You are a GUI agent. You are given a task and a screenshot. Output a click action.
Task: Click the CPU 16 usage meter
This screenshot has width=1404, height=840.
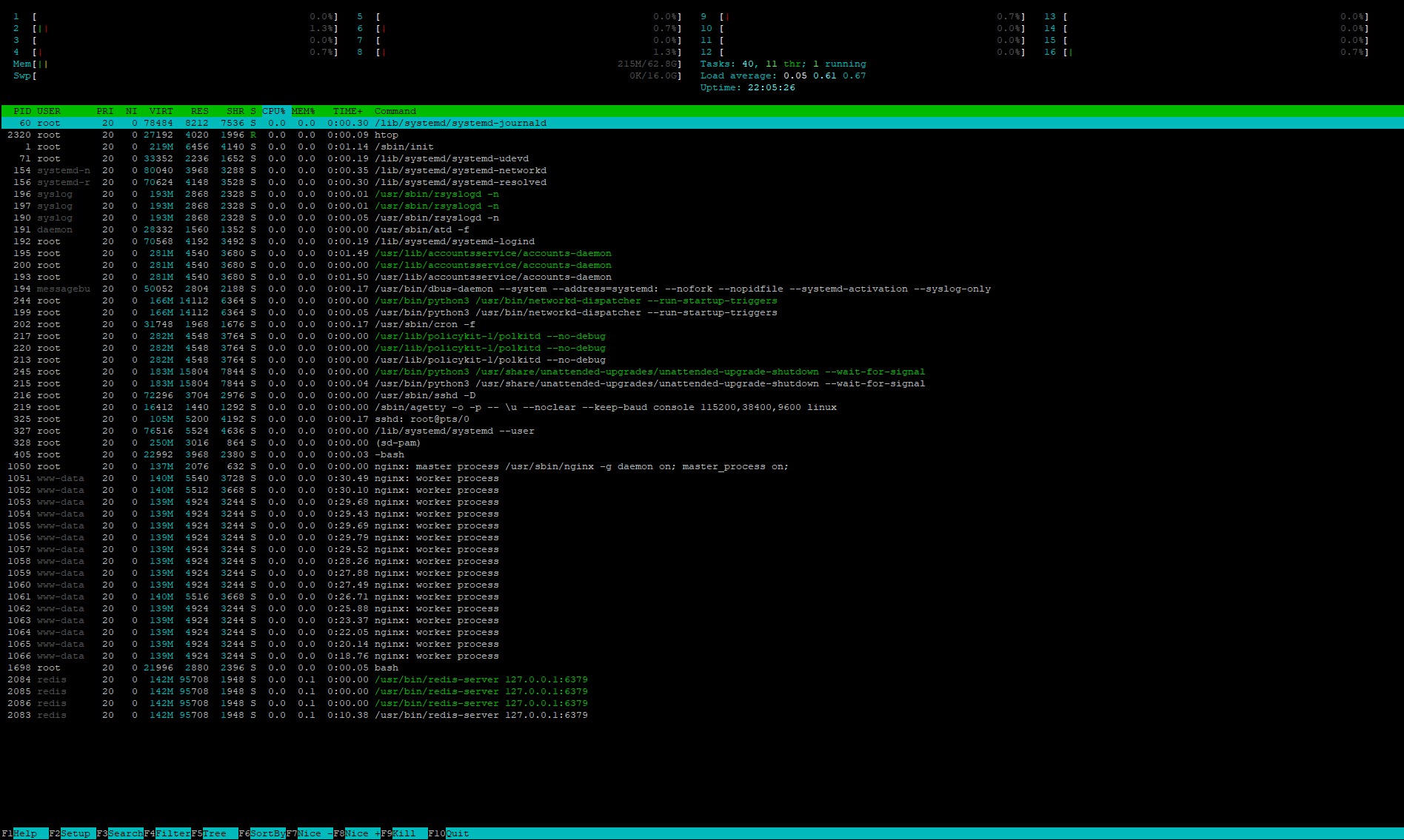(x=1206, y=52)
